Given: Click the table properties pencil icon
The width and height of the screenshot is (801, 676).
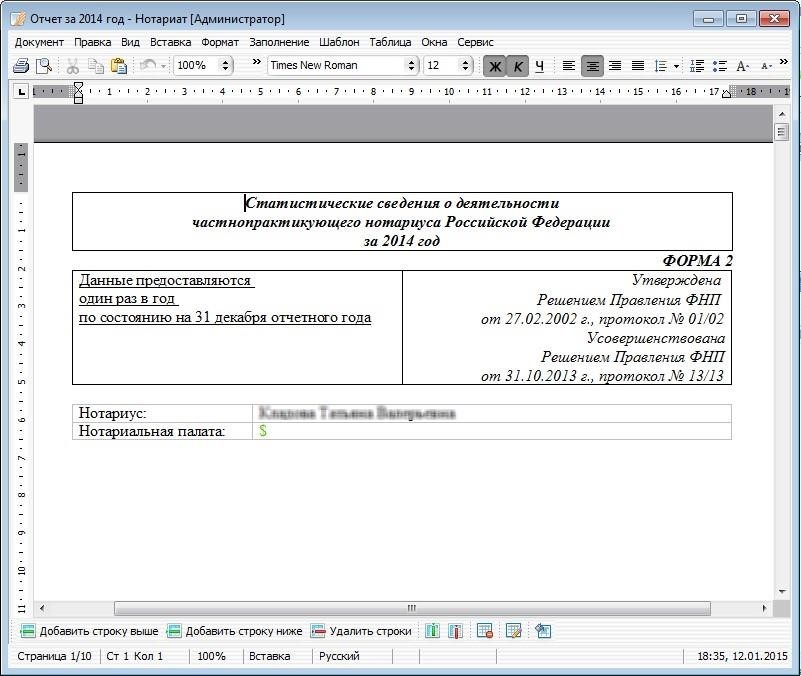Looking at the screenshot, I should tap(513, 631).
